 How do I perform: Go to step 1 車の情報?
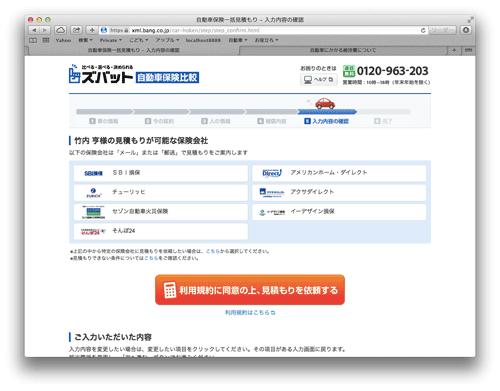click(104, 121)
